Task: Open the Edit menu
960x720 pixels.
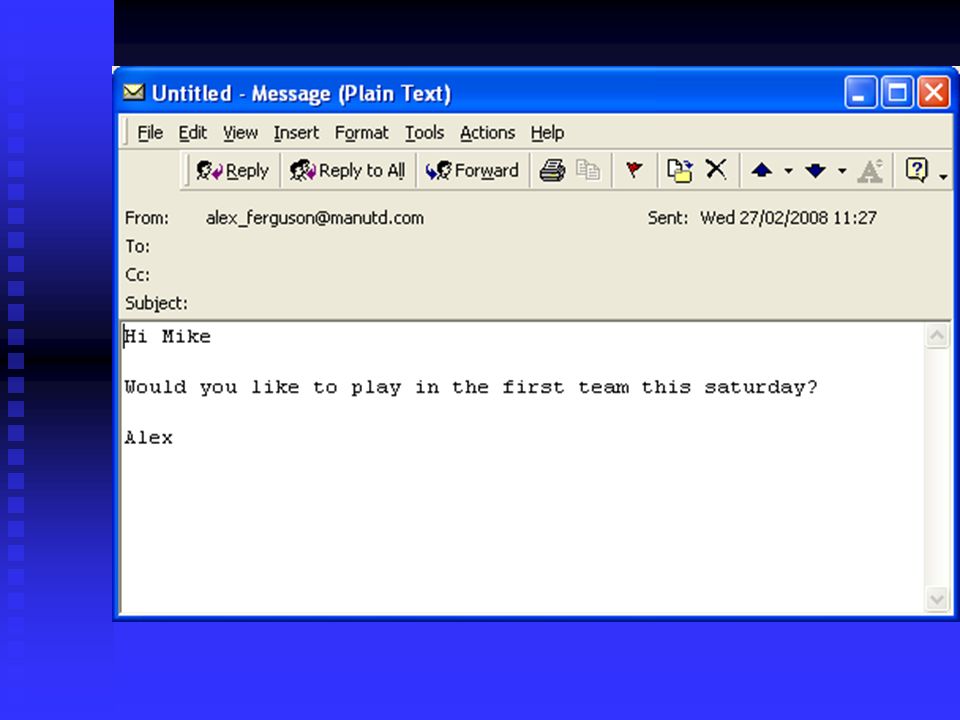Action: (192, 133)
